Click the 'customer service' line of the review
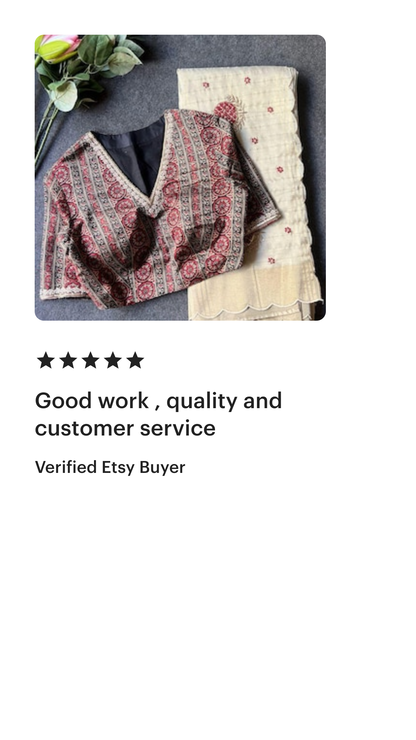Viewport: 416px width, 740px height. coord(125,429)
